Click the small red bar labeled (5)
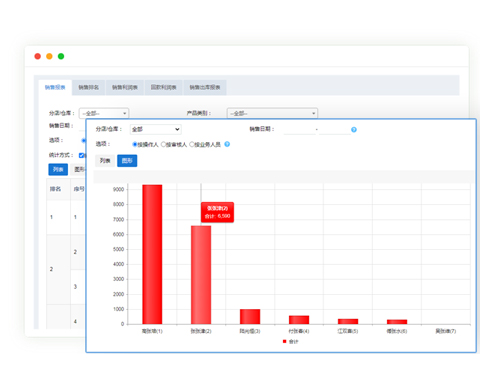The height and width of the screenshot is (372, 480). tap(348, 321)
